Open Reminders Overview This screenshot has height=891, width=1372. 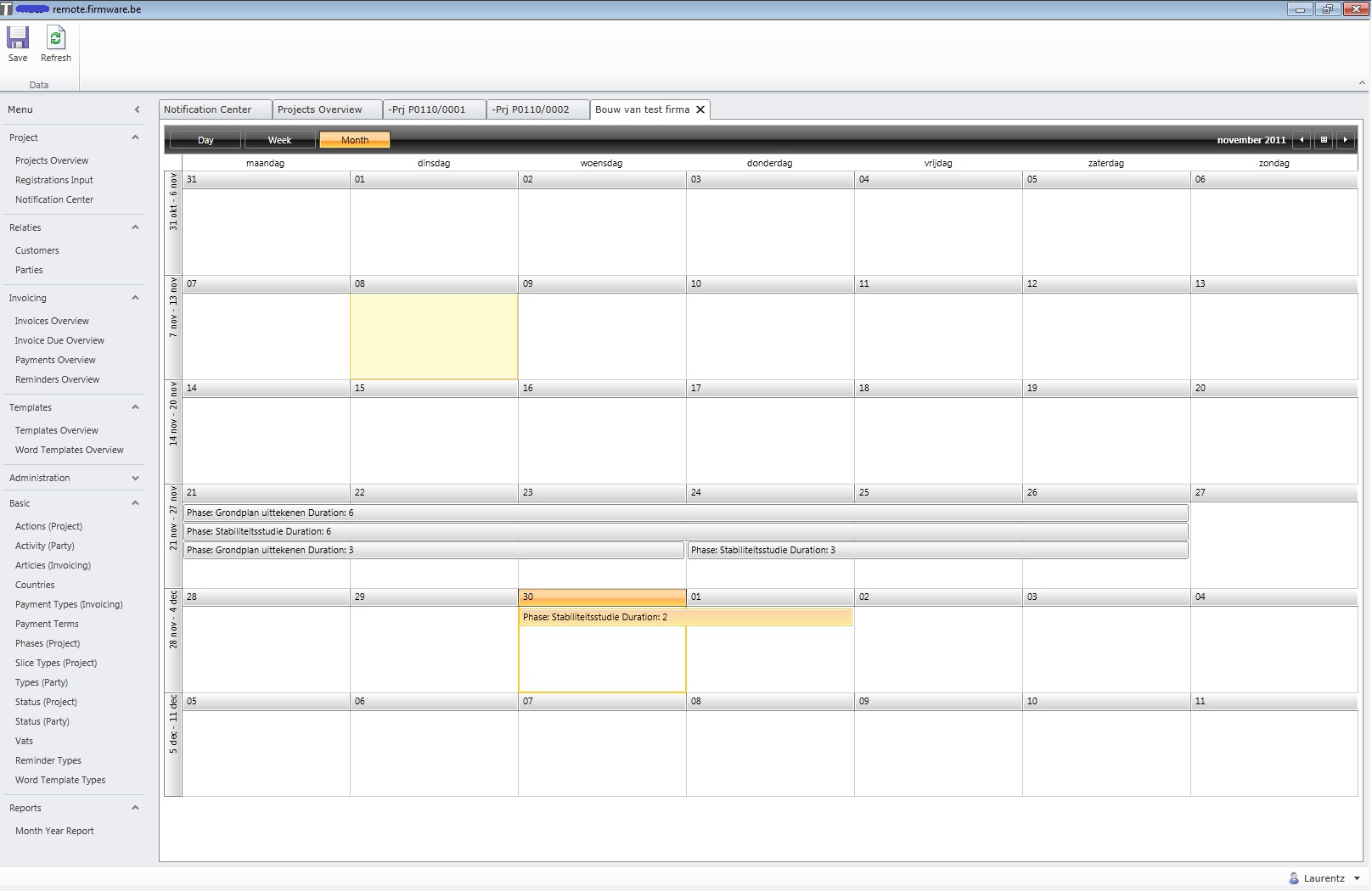point(57,379)
